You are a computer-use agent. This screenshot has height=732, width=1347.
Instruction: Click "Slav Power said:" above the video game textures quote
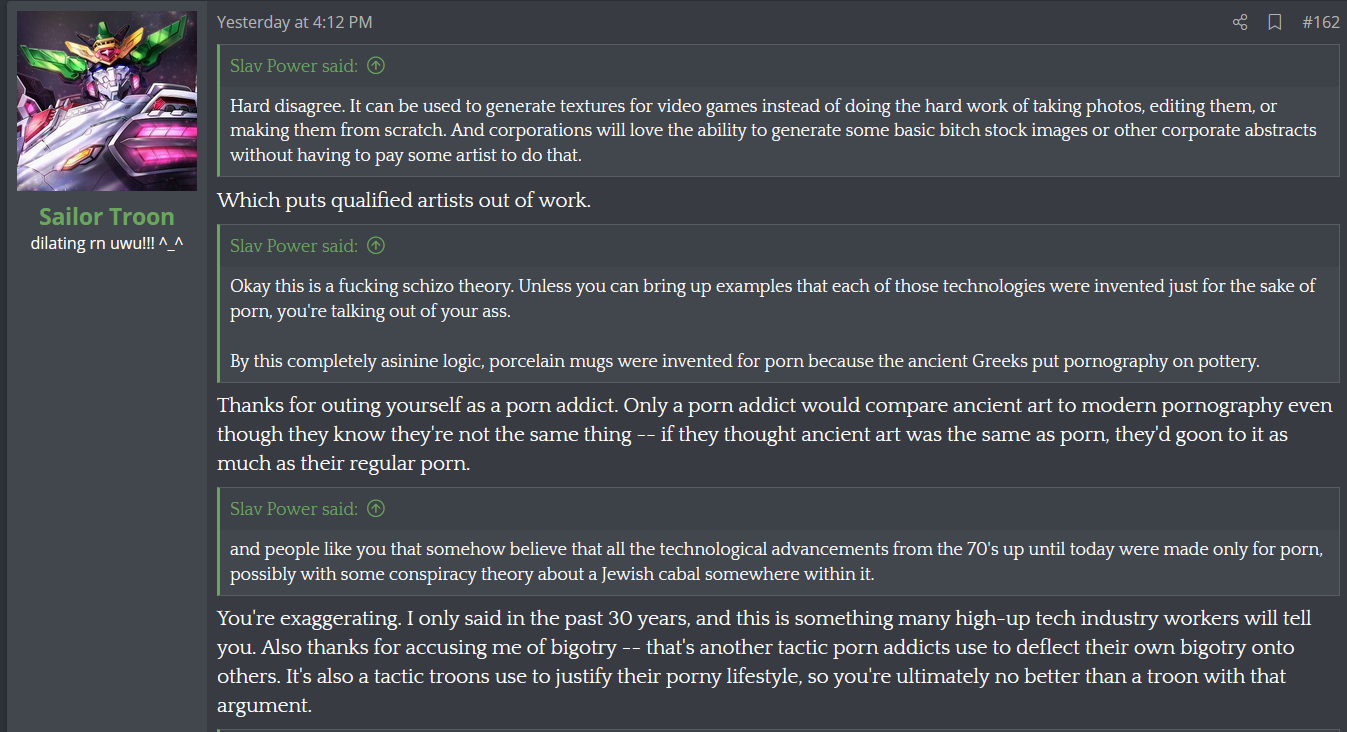point(294,66)
